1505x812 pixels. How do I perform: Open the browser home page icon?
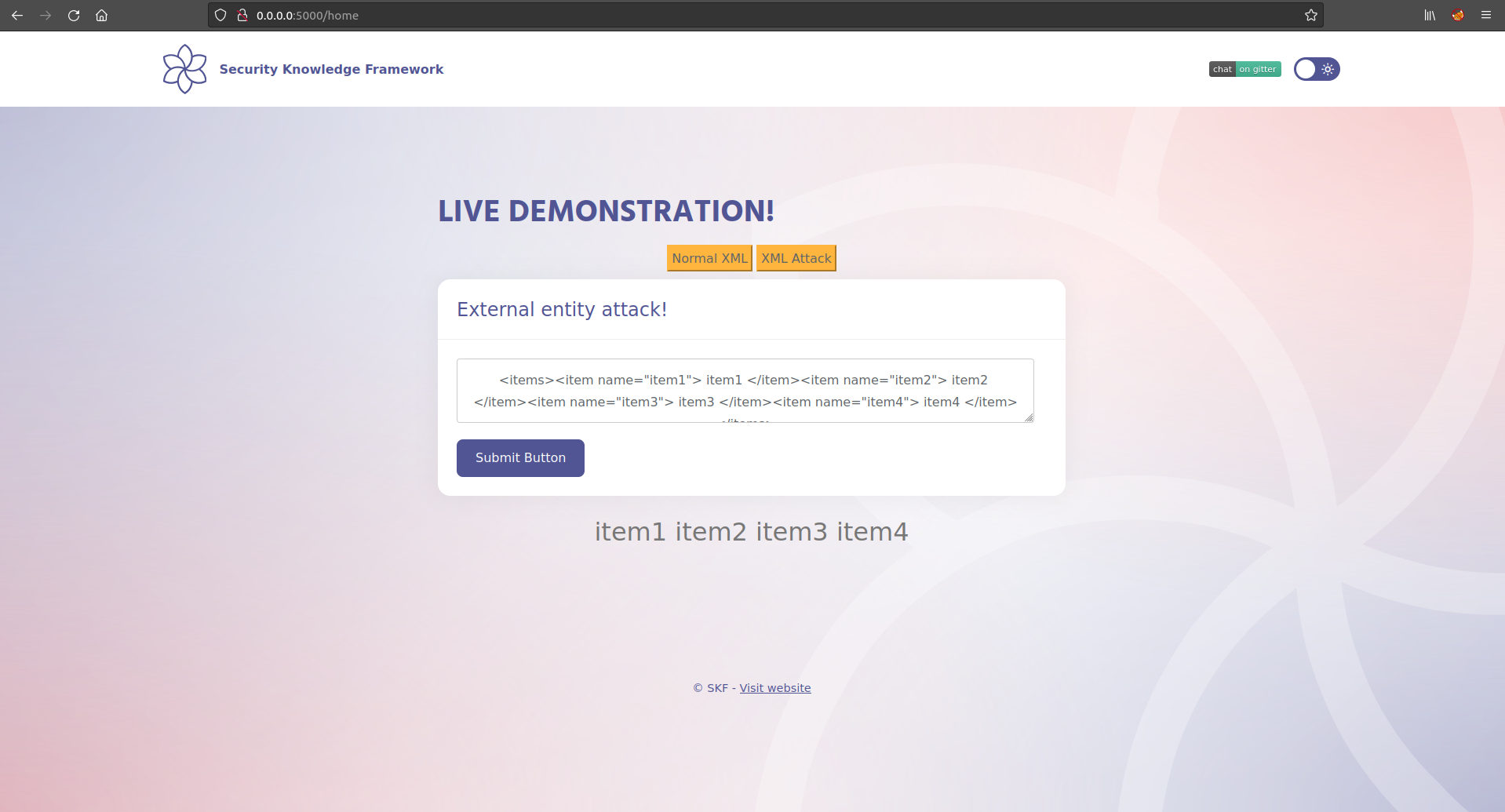(101, 15)
